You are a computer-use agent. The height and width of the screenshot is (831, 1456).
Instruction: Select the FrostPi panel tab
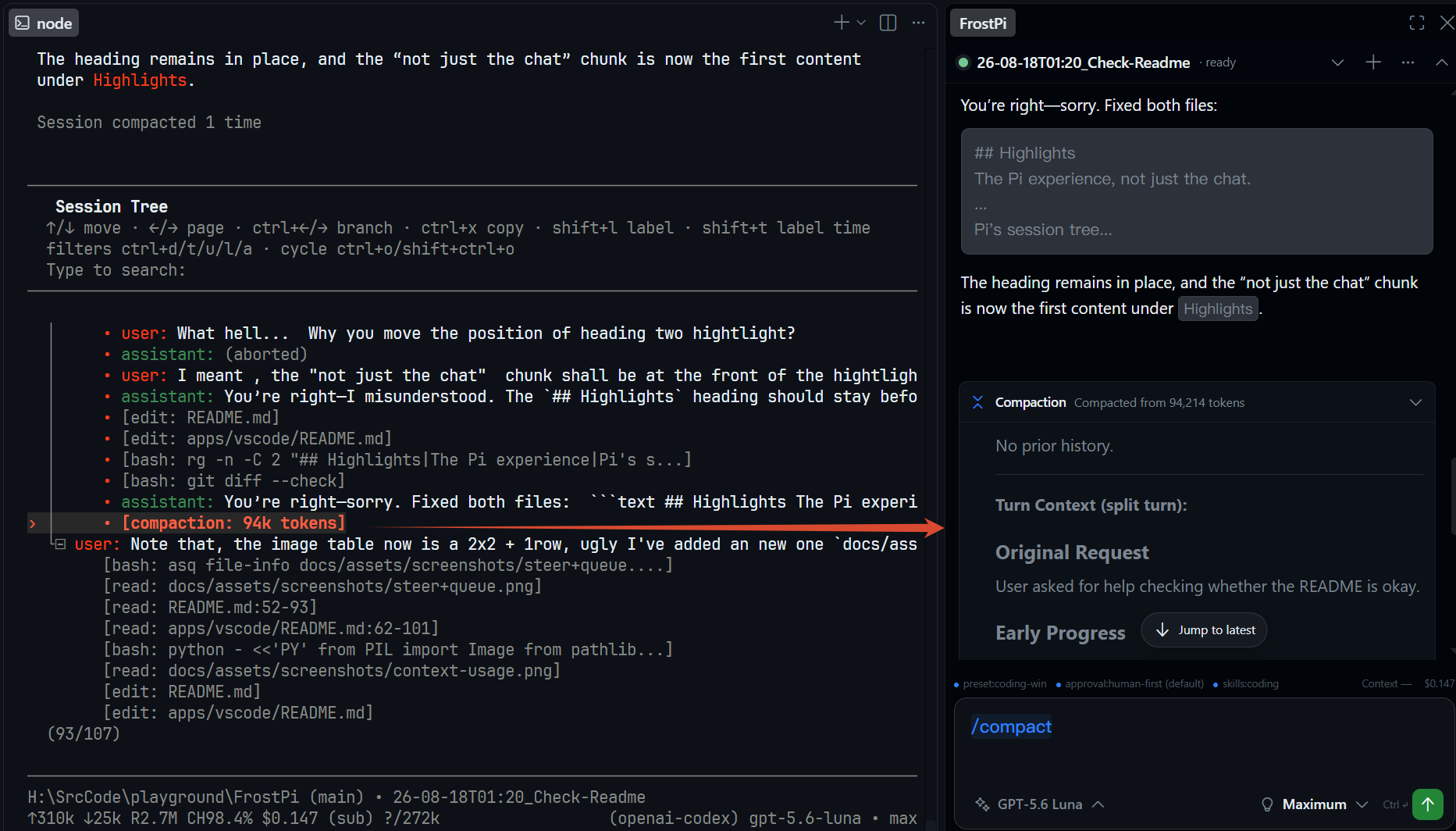(982, 23)
